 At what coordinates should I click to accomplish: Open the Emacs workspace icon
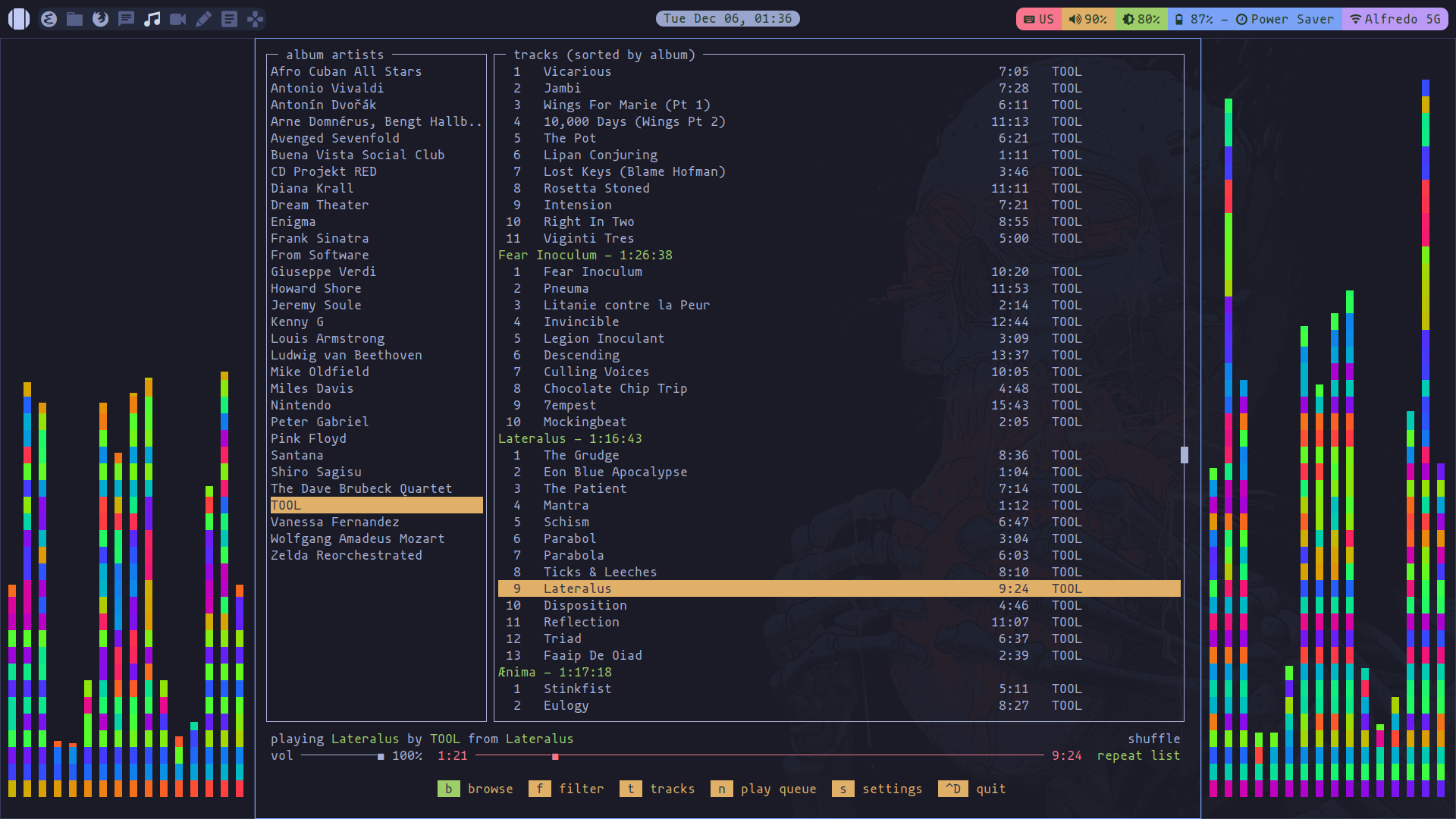[x=49, y=19]
